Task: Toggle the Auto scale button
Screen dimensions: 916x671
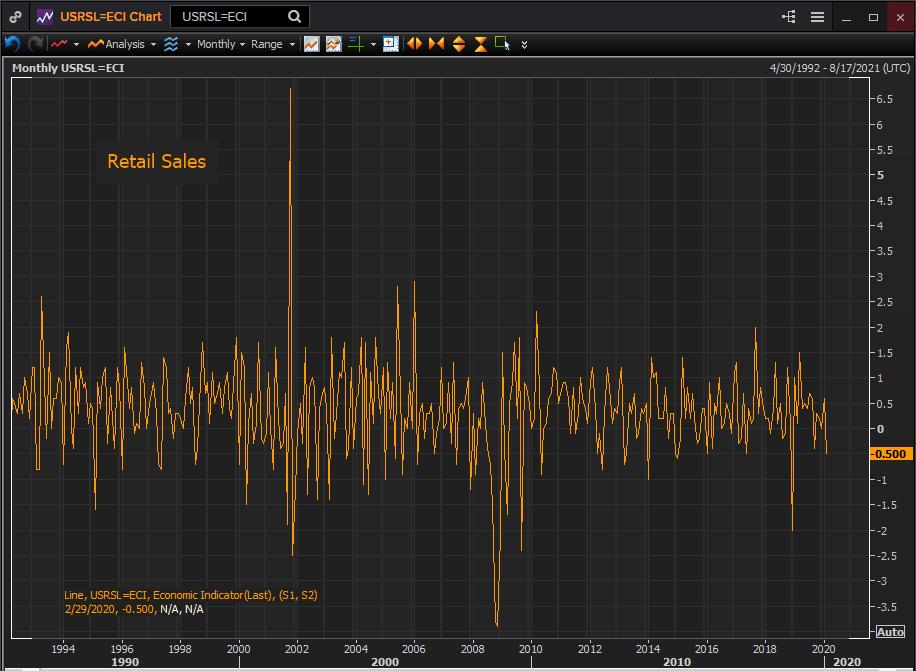Action: tap(889, 631)
